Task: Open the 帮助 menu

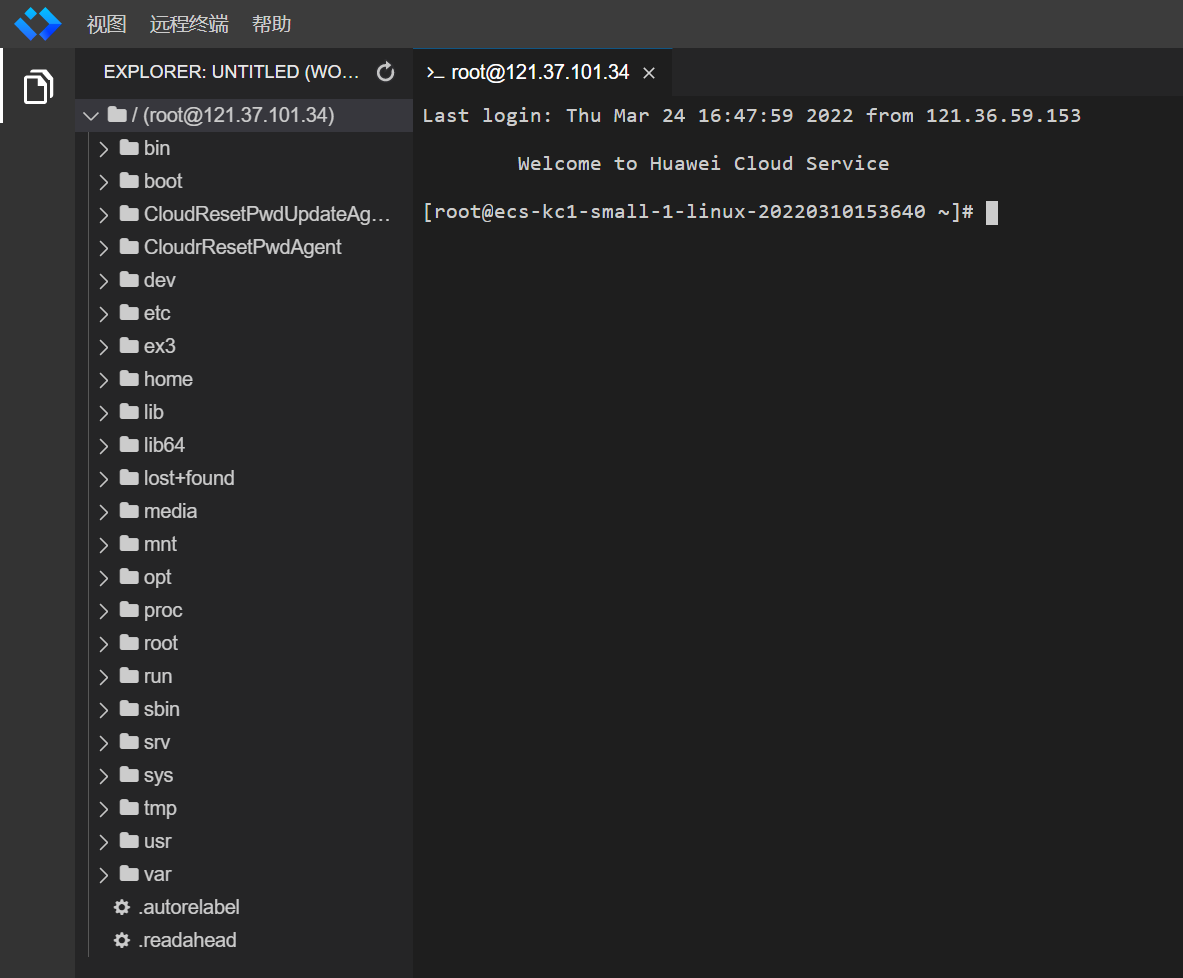Action: pyautogui.click(x=272, y=24)
